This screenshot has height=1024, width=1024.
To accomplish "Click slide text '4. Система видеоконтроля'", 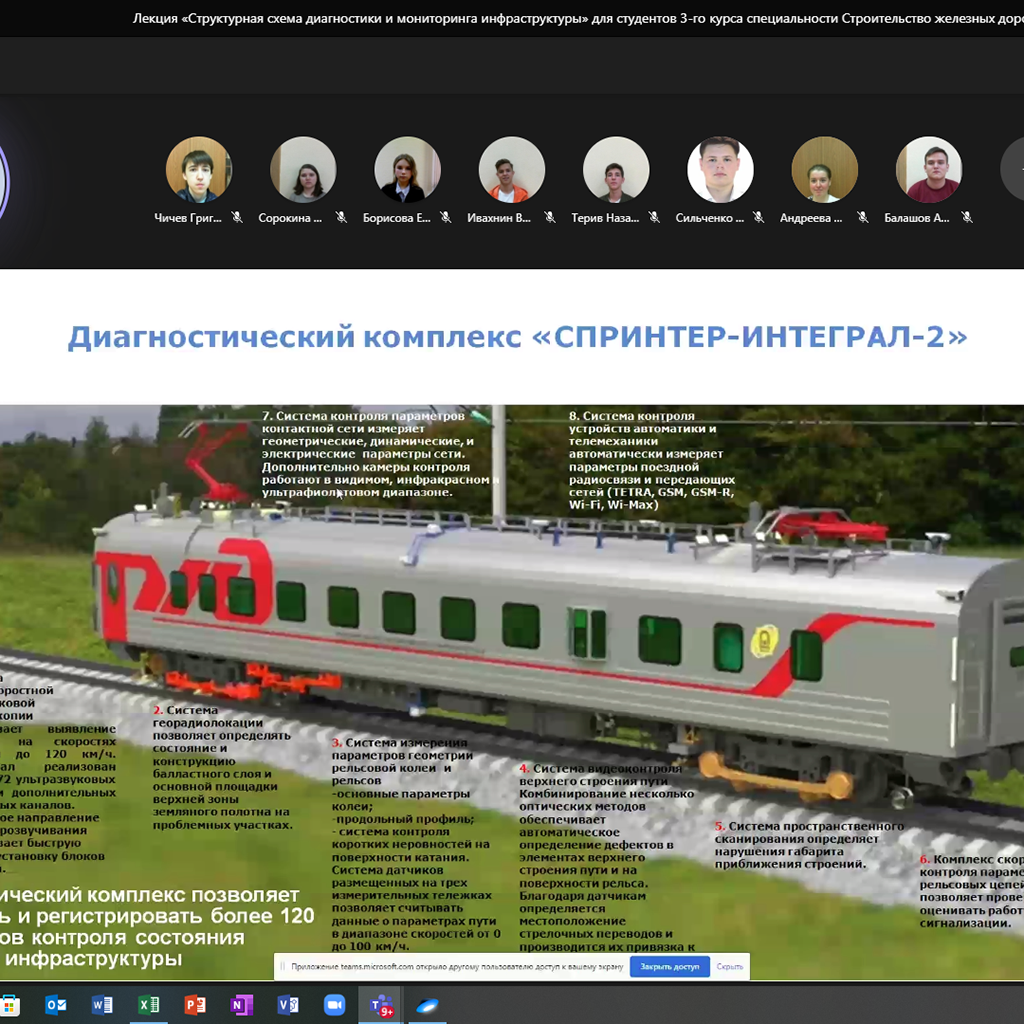I will (x=600, y=769).
